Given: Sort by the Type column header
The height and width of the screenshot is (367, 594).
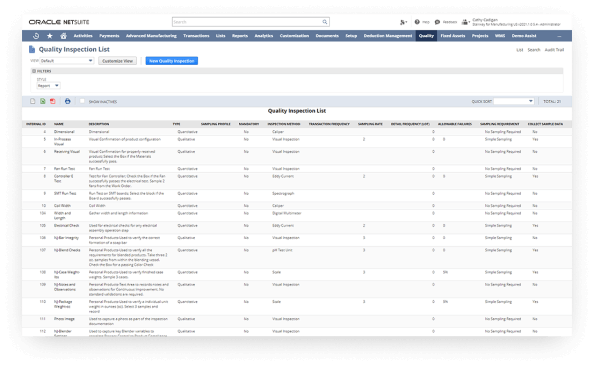Looking at the screenshot, I should [177, 124].
